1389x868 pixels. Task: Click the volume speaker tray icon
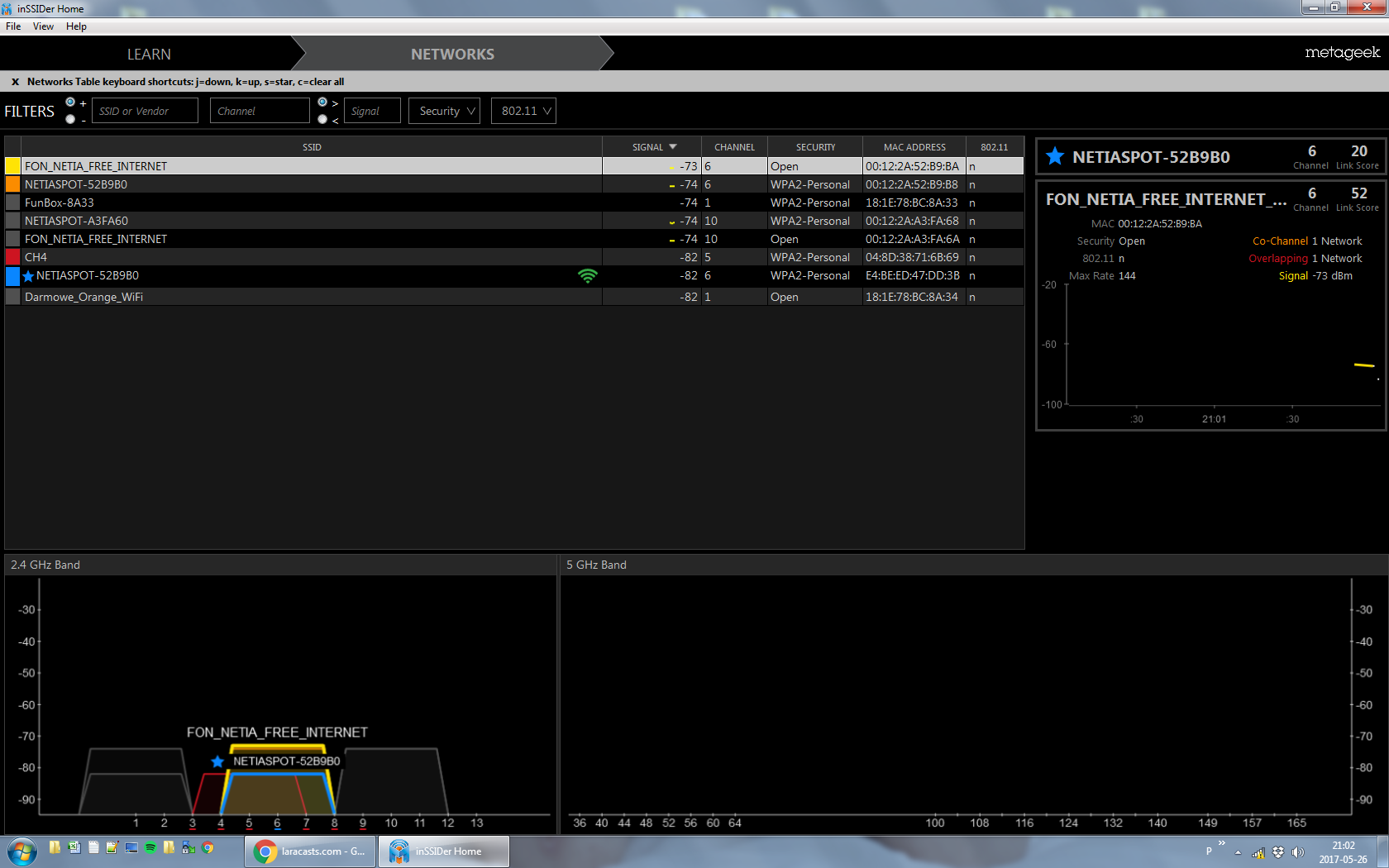click(1298, 852)
